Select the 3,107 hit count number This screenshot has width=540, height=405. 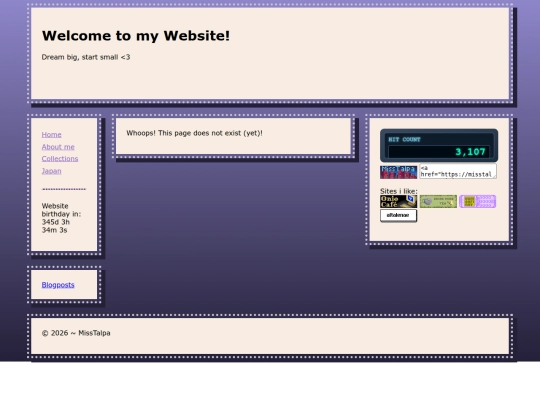[470, 152]
